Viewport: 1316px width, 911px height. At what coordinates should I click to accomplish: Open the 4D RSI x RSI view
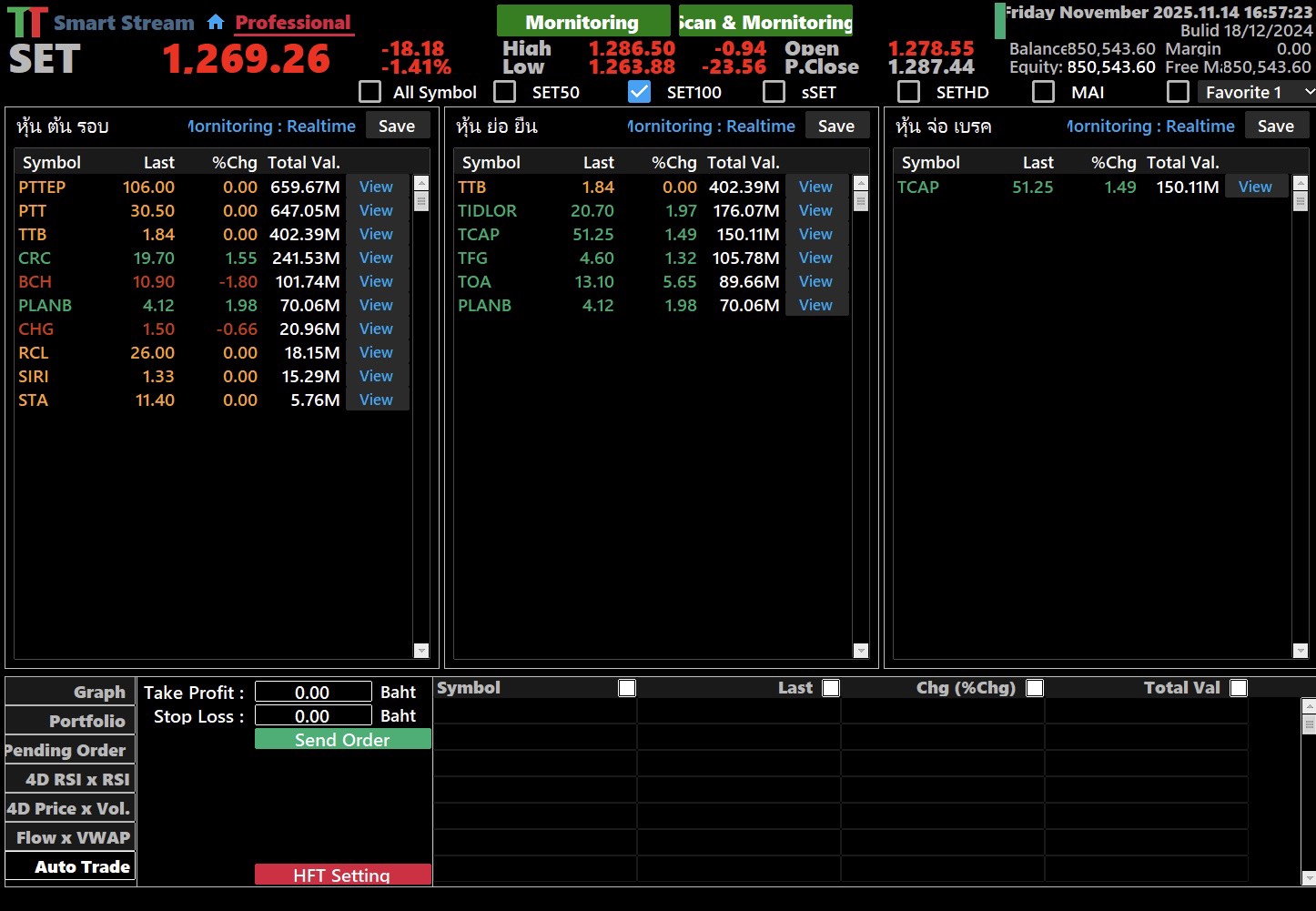(70, 779)
